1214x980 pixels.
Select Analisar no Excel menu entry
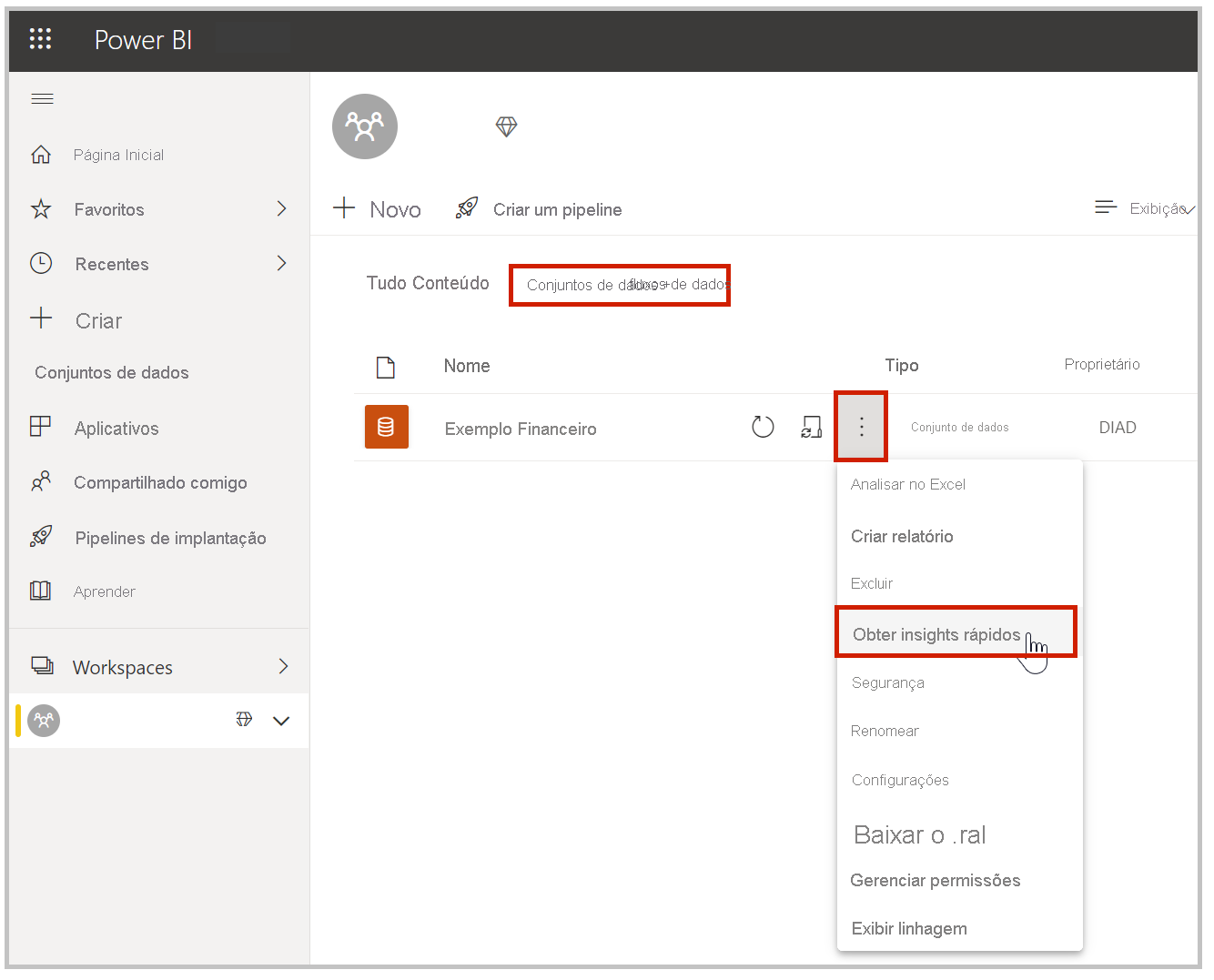click(x=908, y=484)
